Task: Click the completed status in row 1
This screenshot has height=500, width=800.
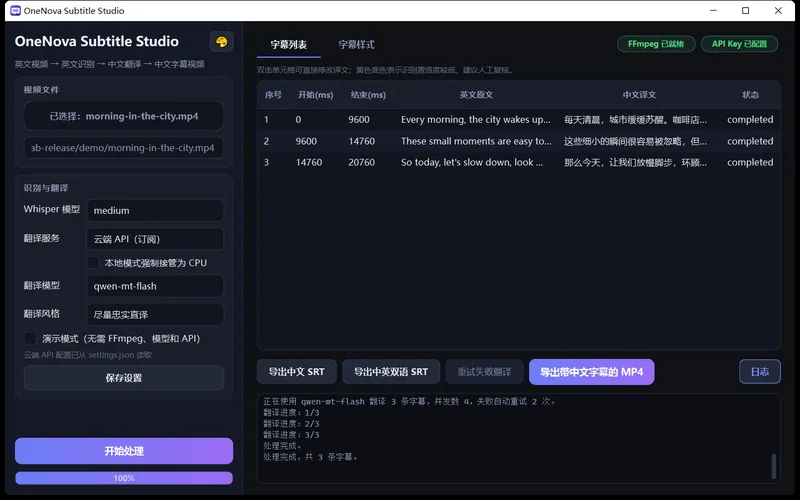Action: tap(750, 120)
